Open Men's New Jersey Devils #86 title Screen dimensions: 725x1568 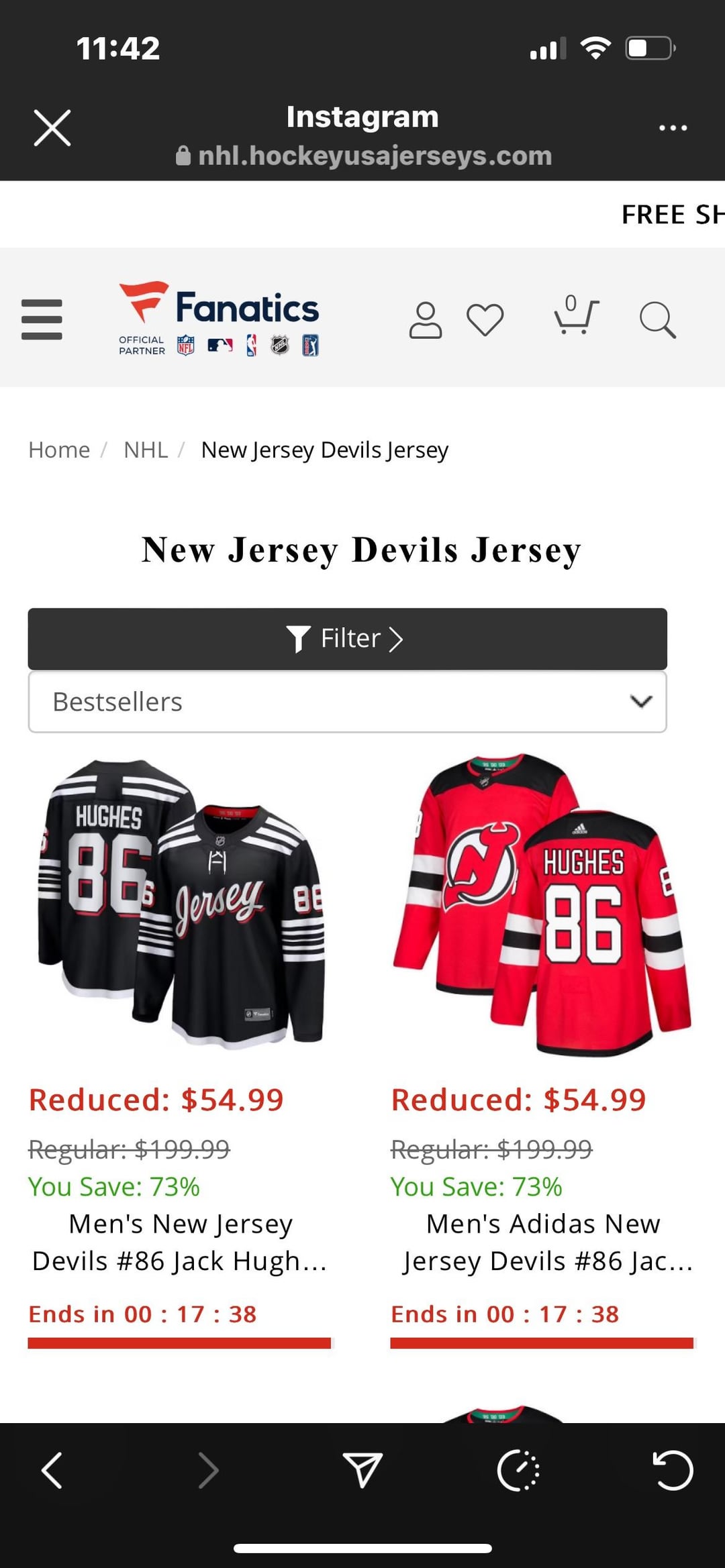[x=180, y=1243]
